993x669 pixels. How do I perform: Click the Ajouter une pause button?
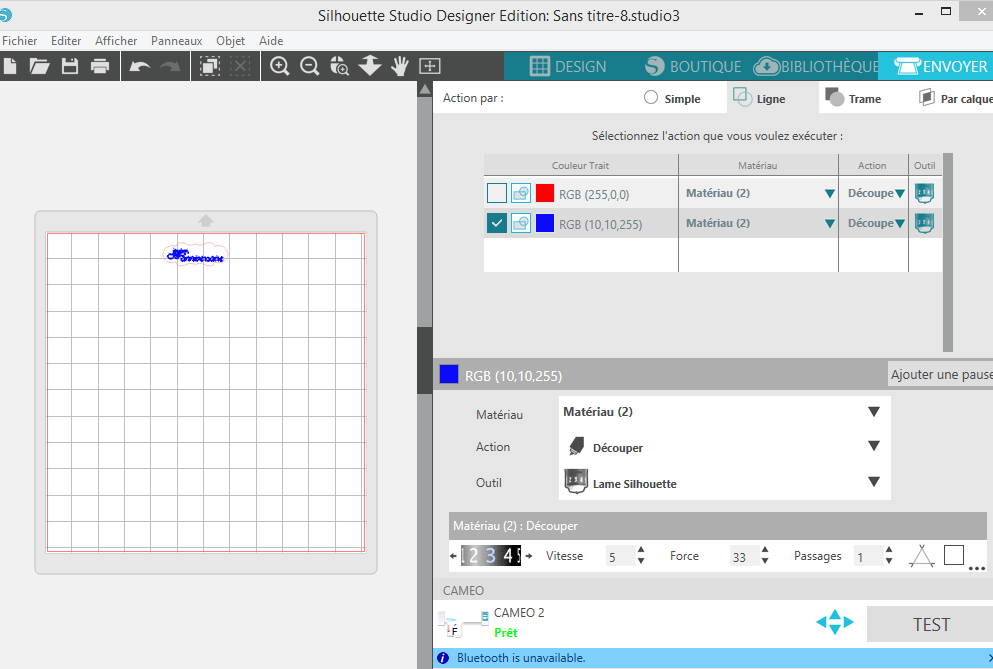click(x=941, y=374)
